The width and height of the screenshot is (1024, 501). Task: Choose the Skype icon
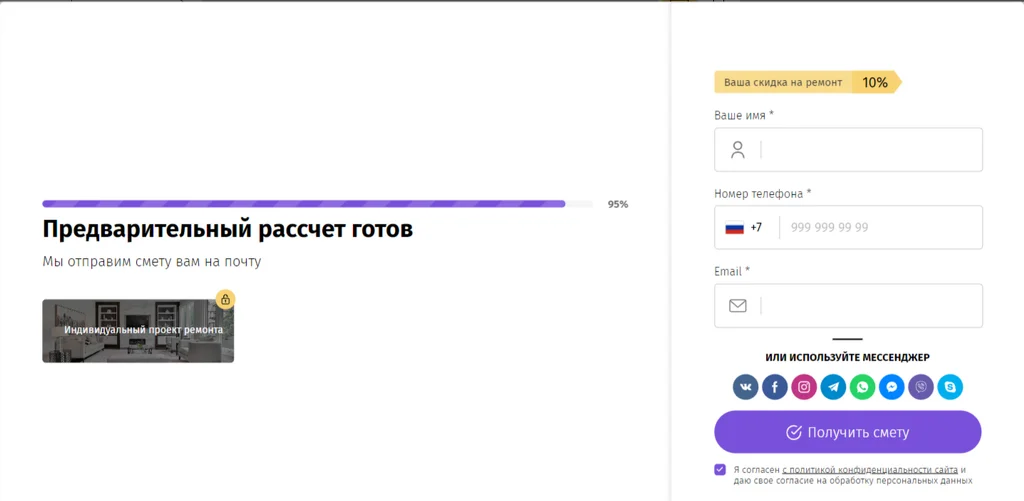pos(950,387)
